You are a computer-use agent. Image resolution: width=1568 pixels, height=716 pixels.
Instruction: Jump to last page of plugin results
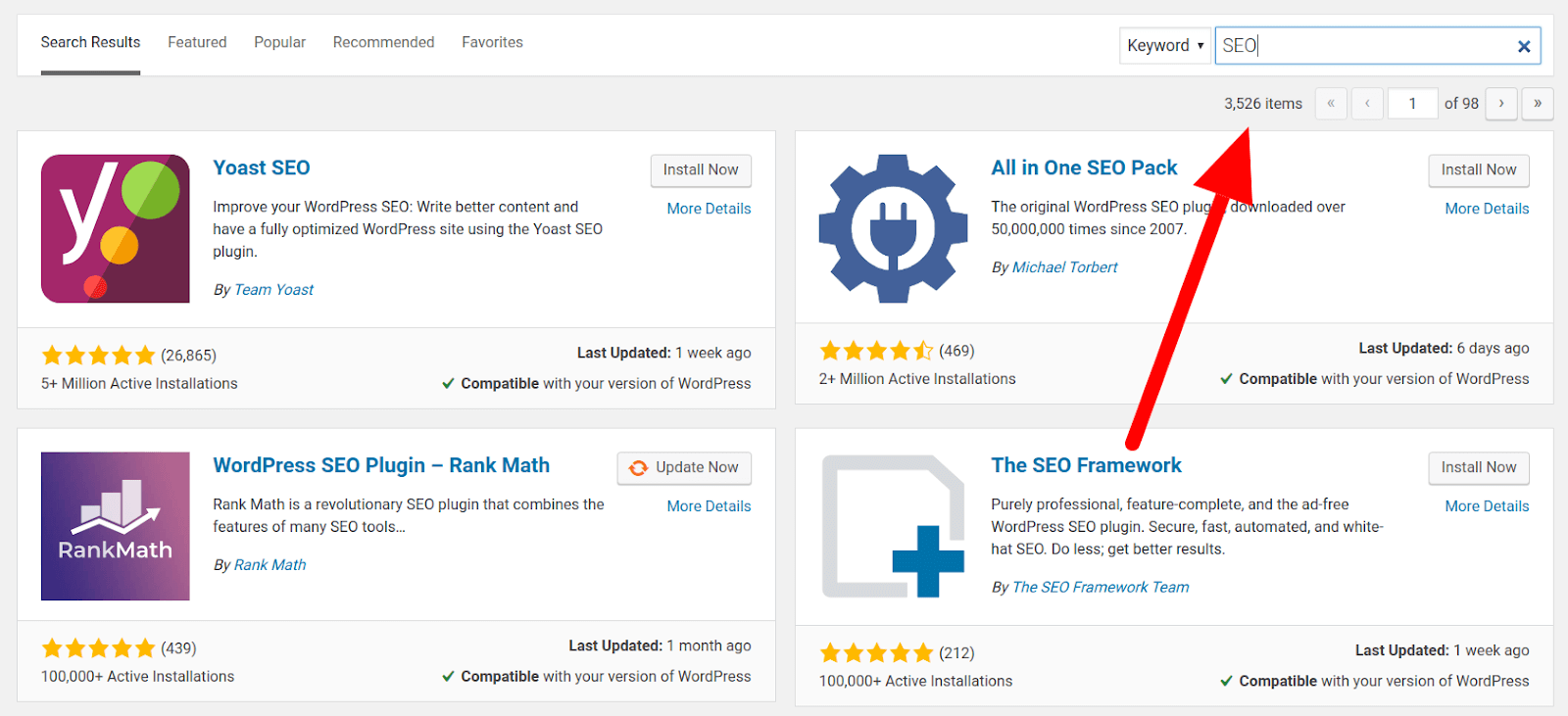(1538, 103)
